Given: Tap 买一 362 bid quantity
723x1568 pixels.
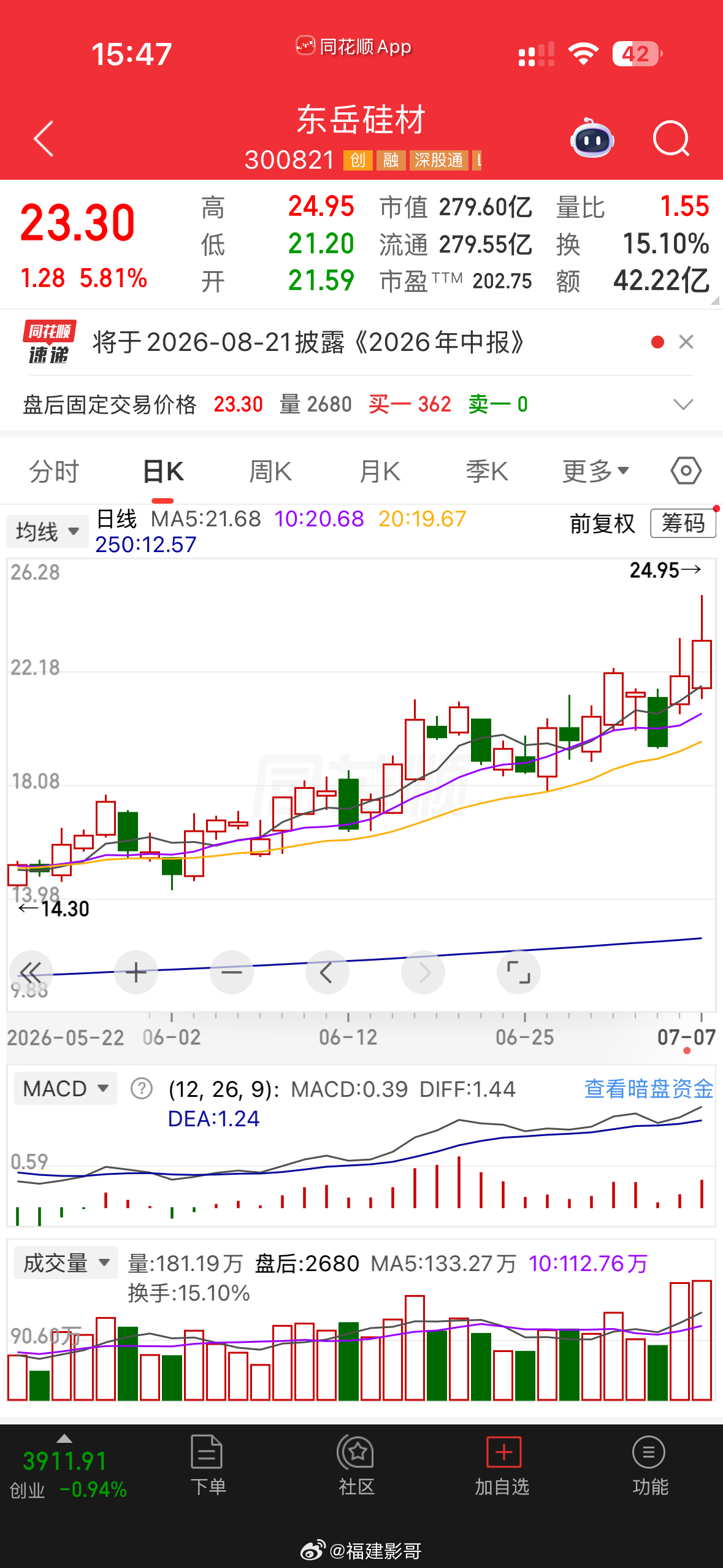Looking at the screenshot, I should point(410,404).
